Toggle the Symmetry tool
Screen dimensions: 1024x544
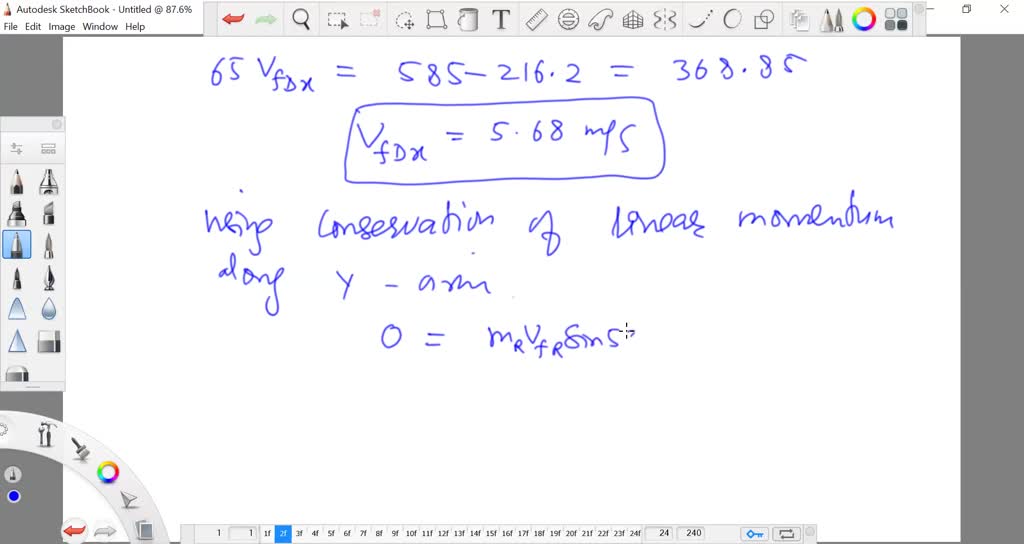665,20
